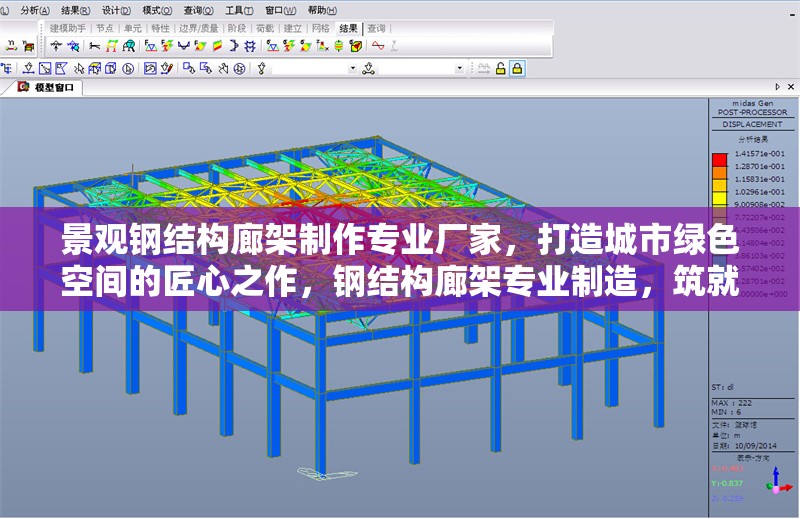The width and height of the screenshot is (800, 519).
Task: Click the green spring element icon
Action: (339, 46)
